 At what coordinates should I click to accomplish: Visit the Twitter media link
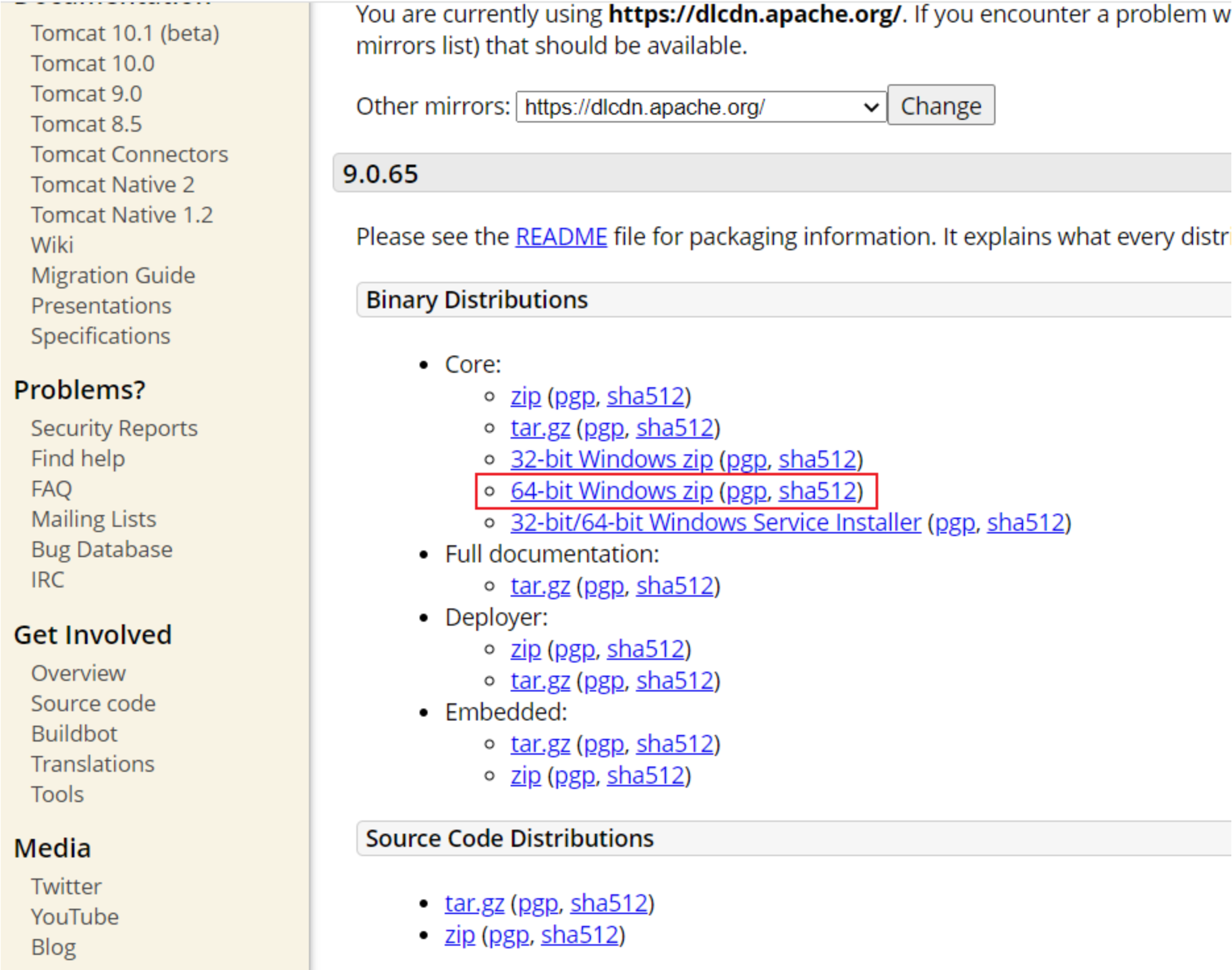pyautogui.click(x=67, y=886)
